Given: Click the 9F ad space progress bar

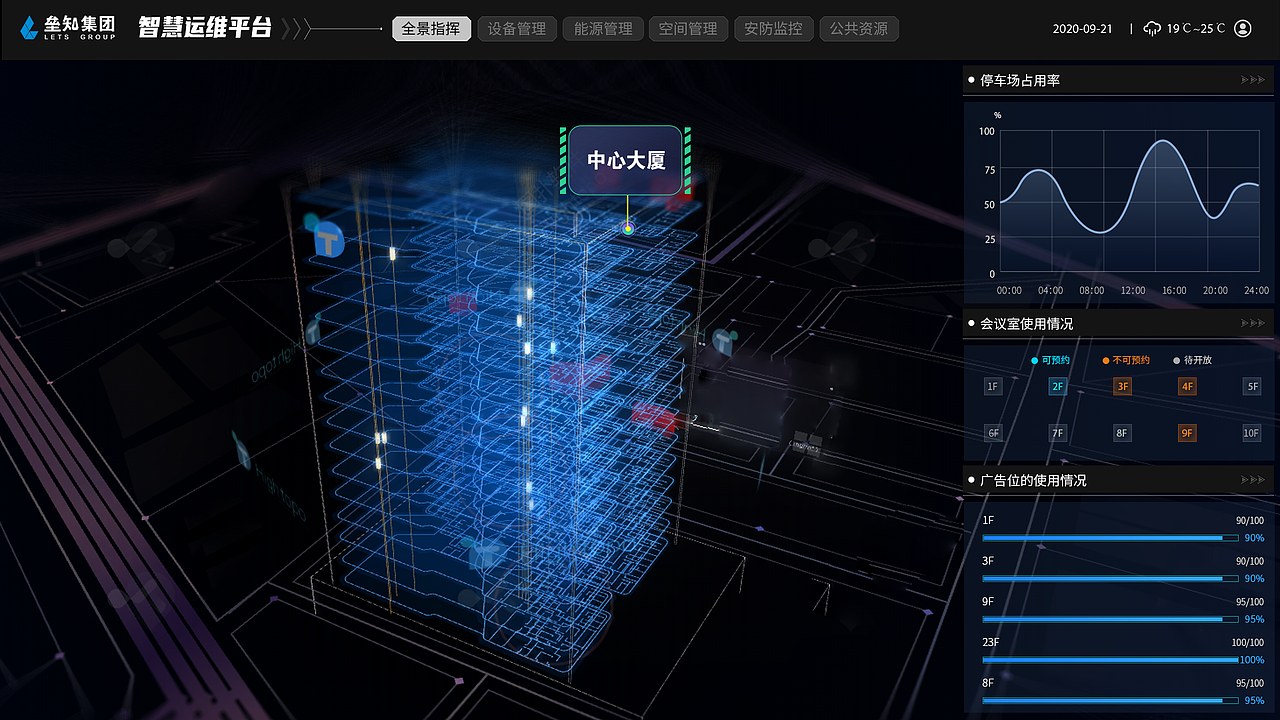Looking at the screenshot, I should [x=1110, y=619].
